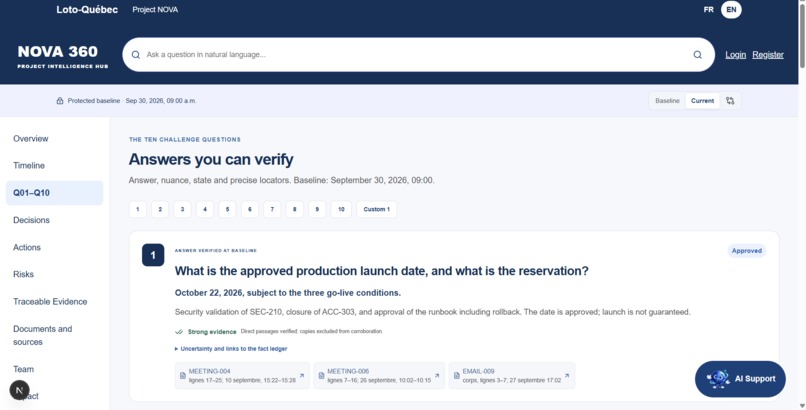Click the document icon on MEETING-006 chip
This screenshot has width=806, height=410.
[321, 376]
